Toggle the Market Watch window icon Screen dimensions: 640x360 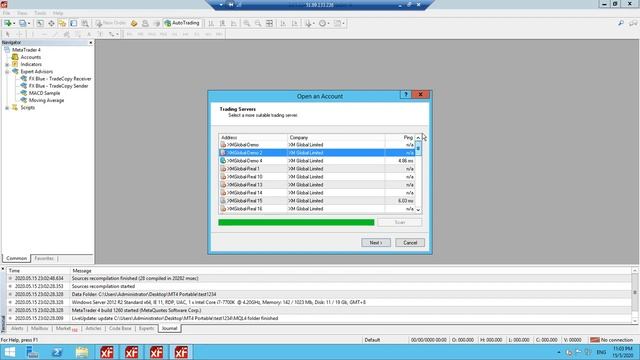point(40,23)
